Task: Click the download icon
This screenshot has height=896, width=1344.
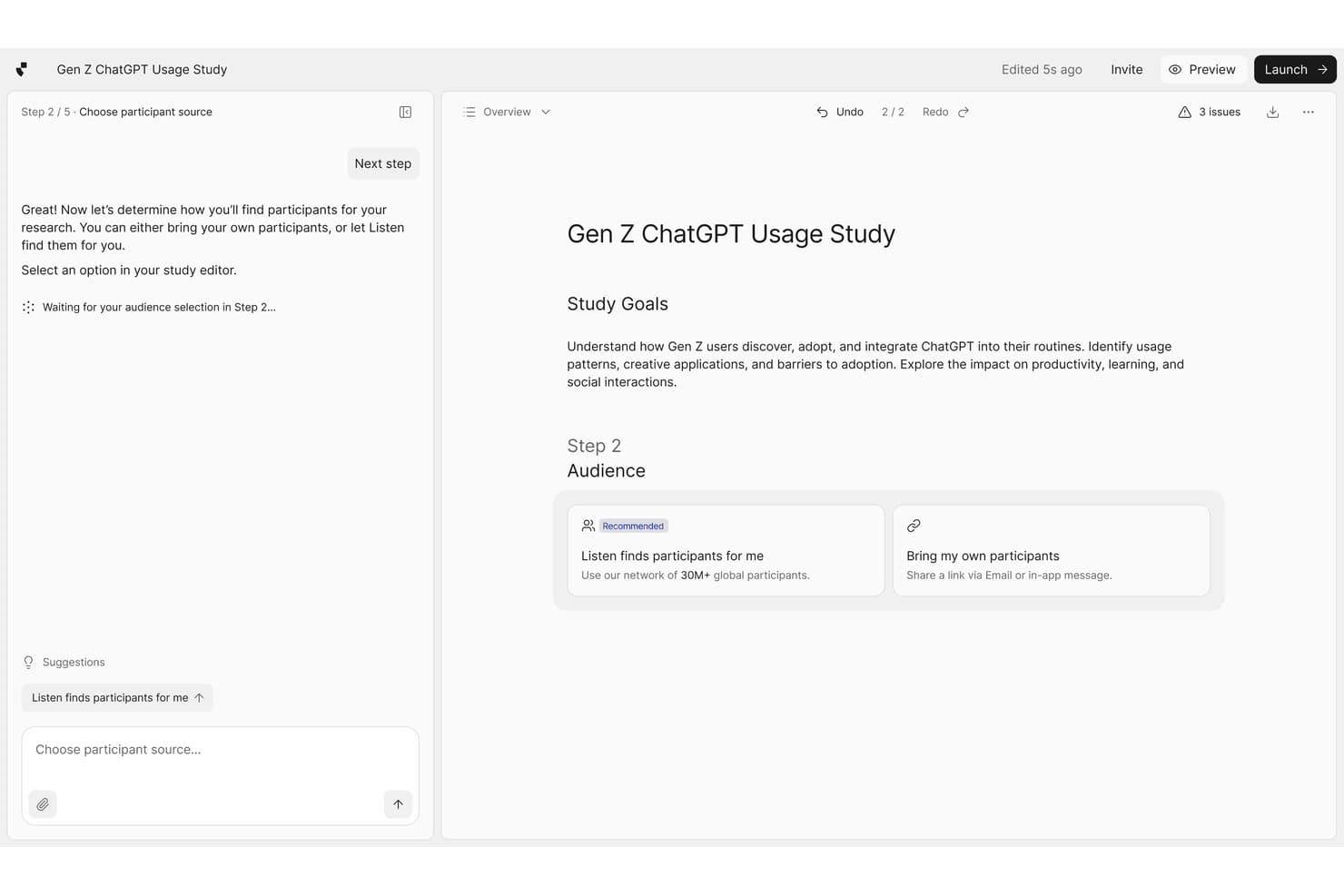Action: 1272,112
